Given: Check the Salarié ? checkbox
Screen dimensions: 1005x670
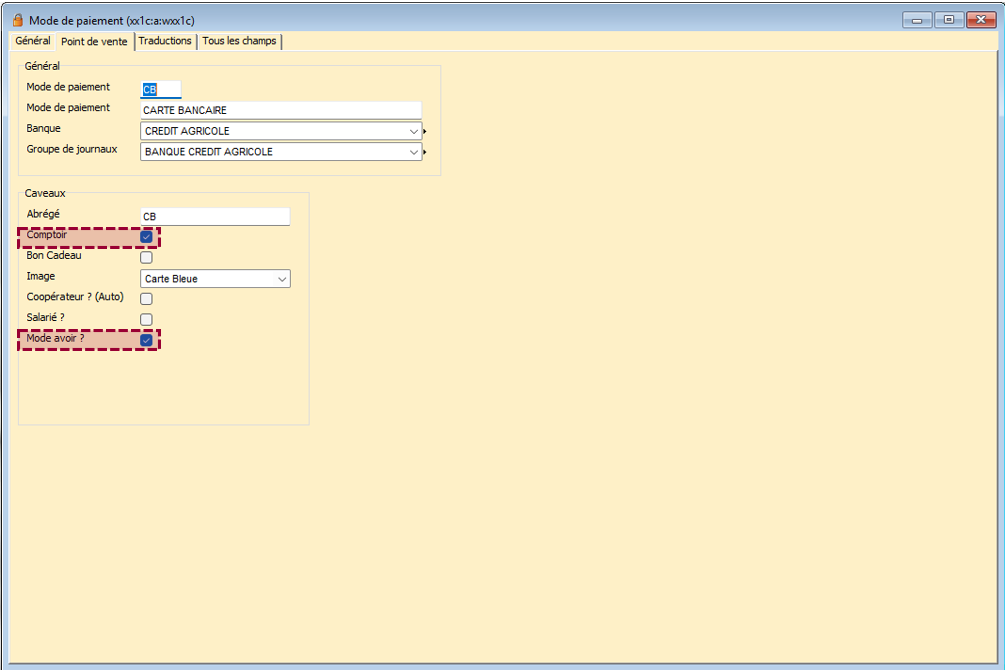Looking at the screenshot, I should point(146,319).
